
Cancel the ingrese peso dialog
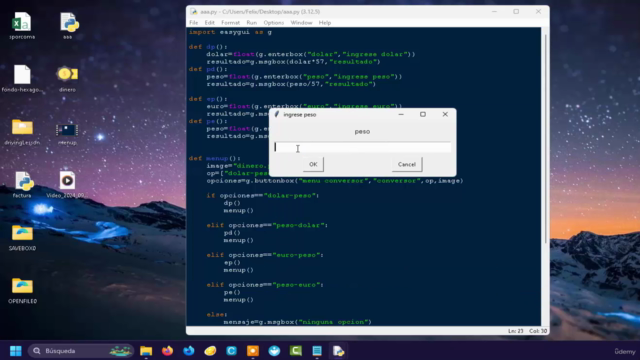click(407, 164)
